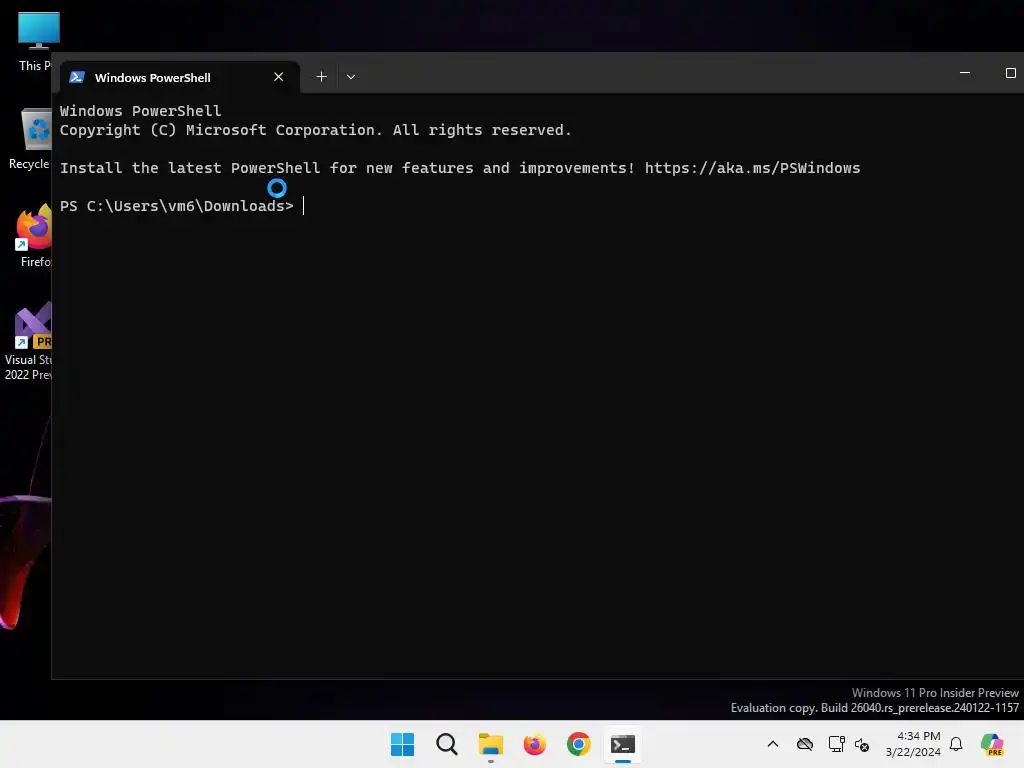Launch Google Chrome from the taskbar
The width and height of the screenshot is (1024, 768).
(579, 744)
